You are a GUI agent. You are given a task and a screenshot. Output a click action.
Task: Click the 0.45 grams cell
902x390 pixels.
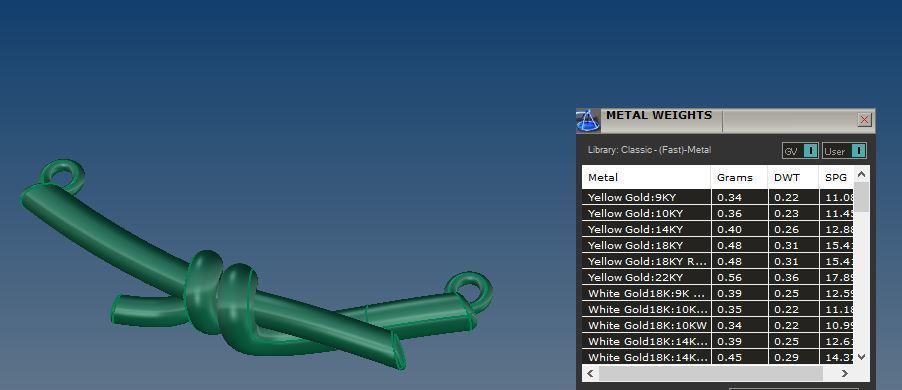(x=739, y=357)
